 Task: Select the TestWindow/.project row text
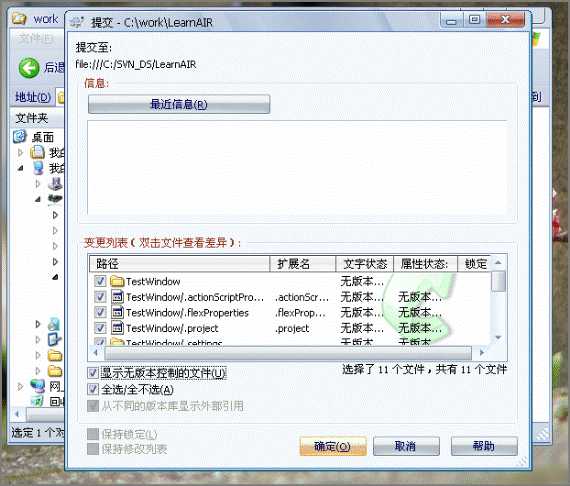click(x=172, y=329)
